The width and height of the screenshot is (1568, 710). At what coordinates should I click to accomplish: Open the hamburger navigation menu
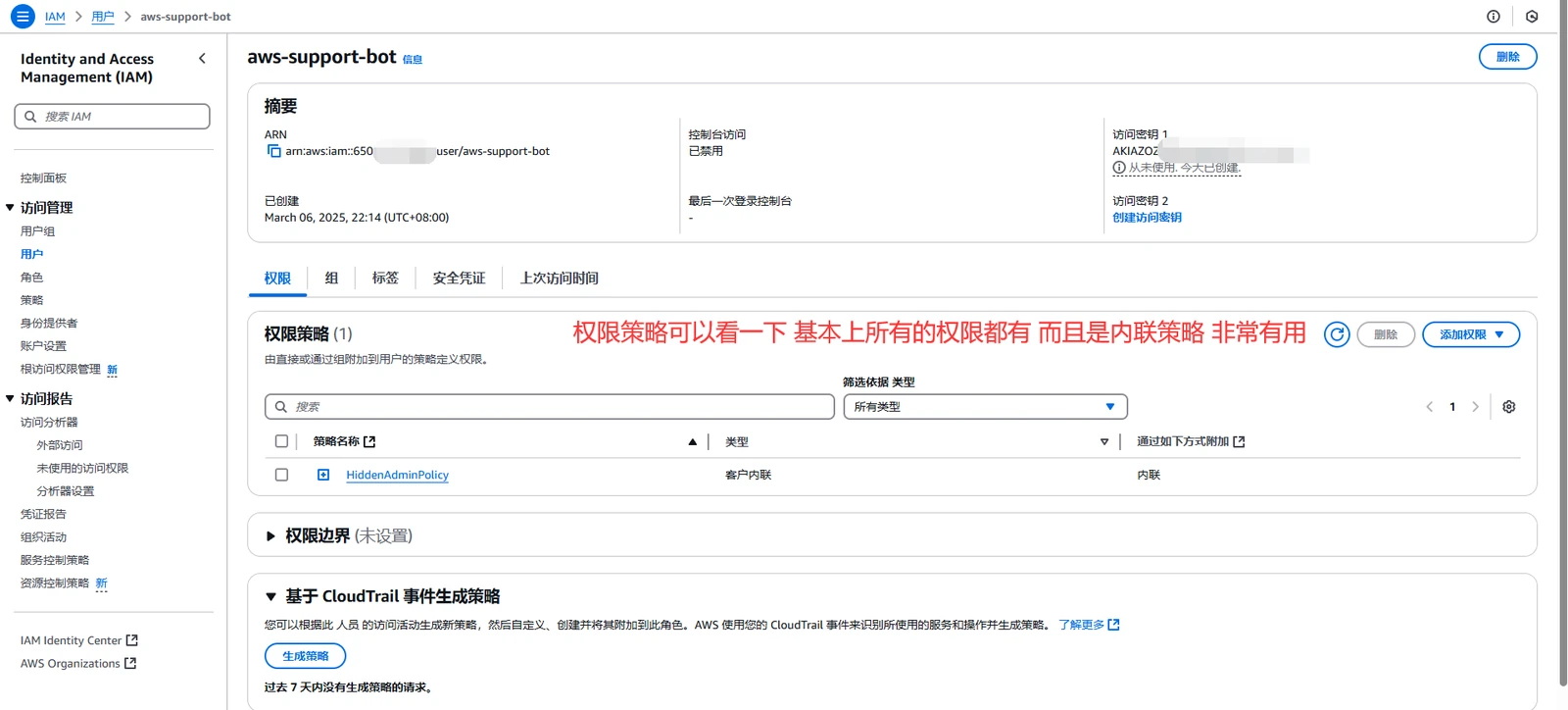pyautogui.click(x=23, y=17)
